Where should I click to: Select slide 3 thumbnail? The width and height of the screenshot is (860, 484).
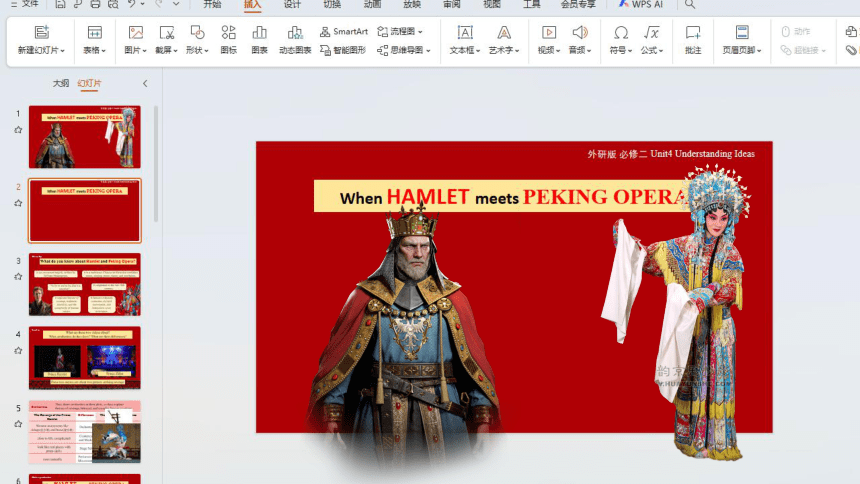tap(85, 284)
